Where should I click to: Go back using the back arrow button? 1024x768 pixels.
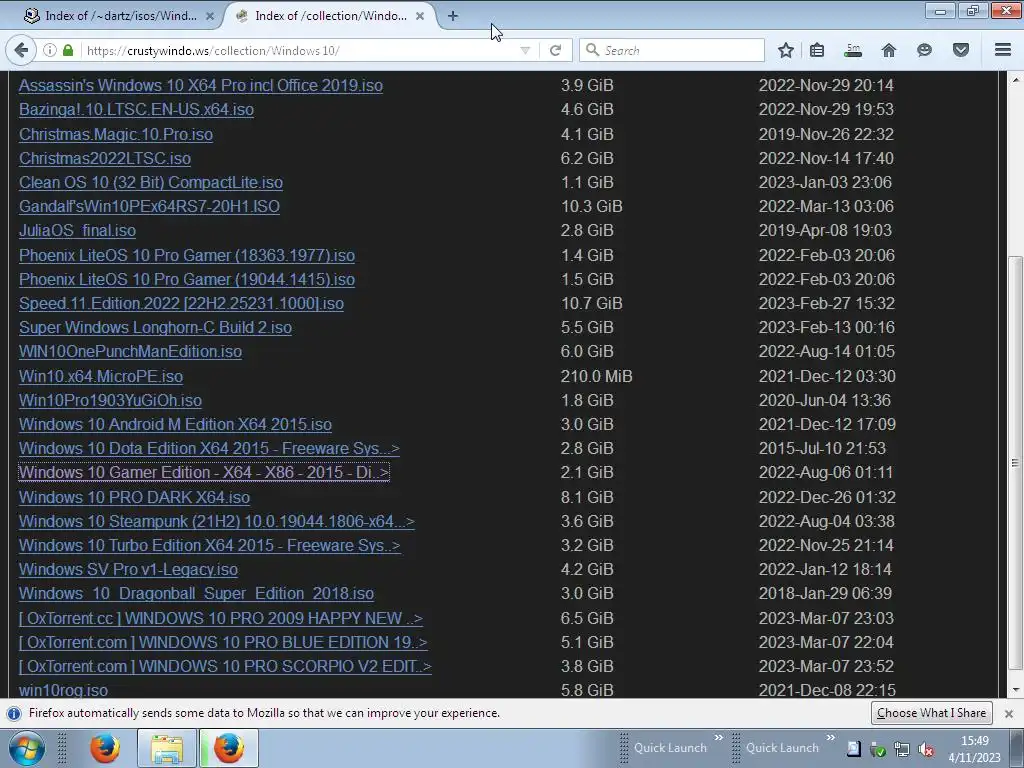pos(21,50)
